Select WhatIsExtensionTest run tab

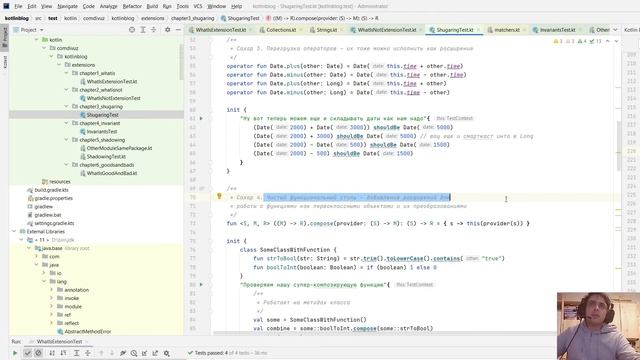click(59, 342)
